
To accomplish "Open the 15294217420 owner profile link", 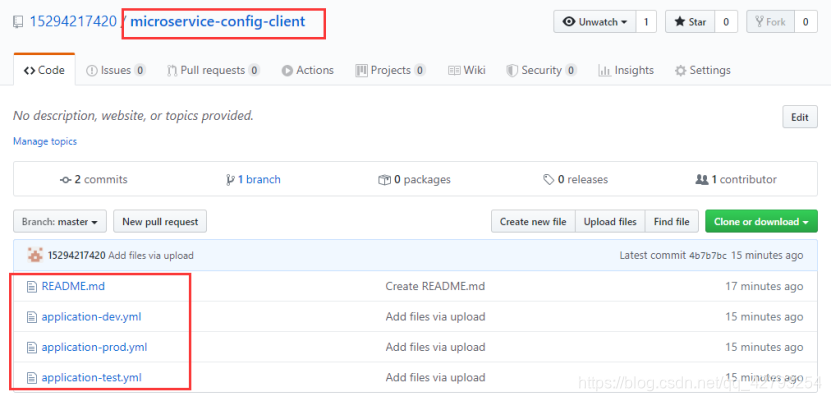I will (x=73, y=22).
